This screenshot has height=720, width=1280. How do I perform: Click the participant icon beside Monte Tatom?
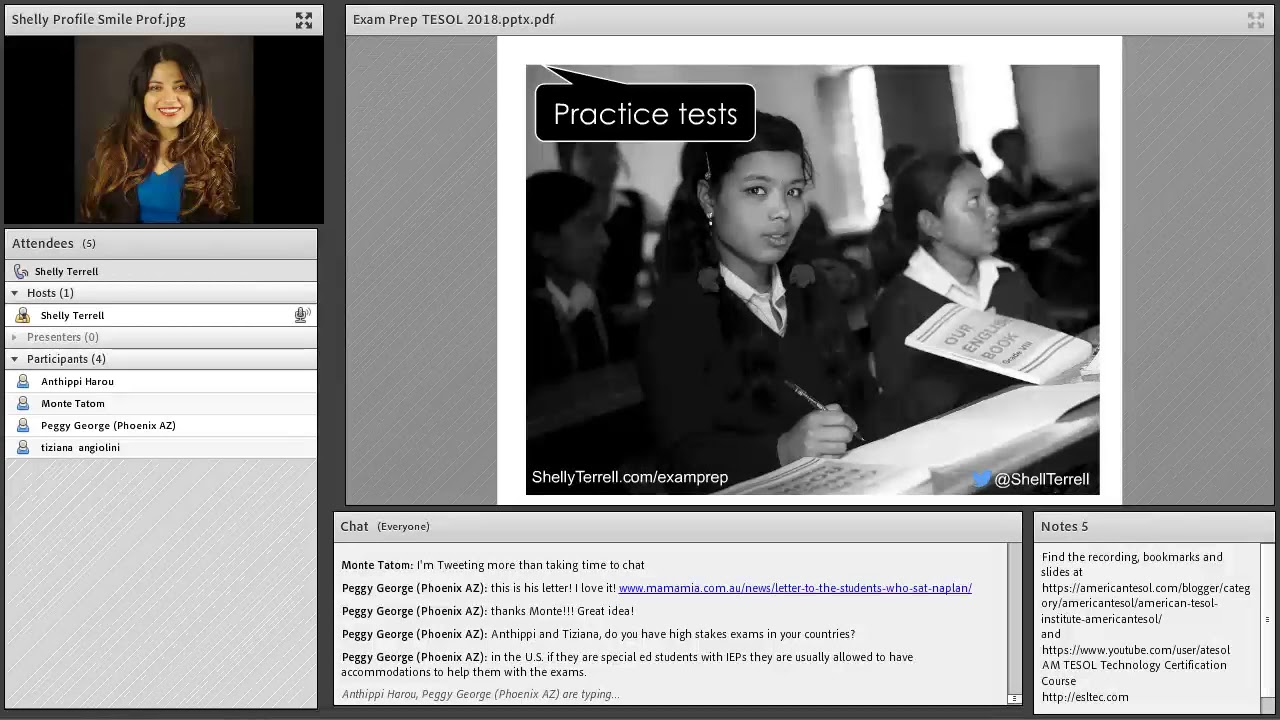tap(23, 404)
